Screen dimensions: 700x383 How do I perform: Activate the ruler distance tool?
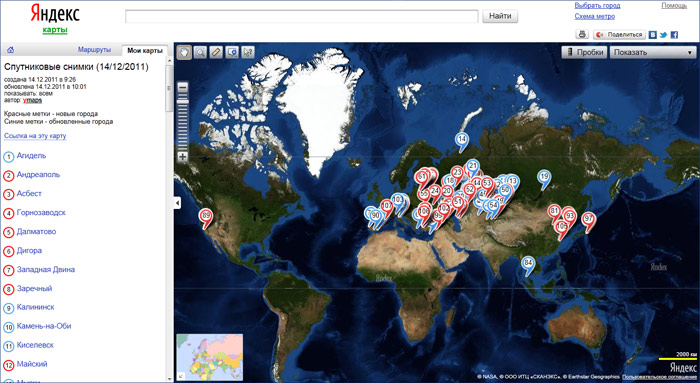click(216, 52)
